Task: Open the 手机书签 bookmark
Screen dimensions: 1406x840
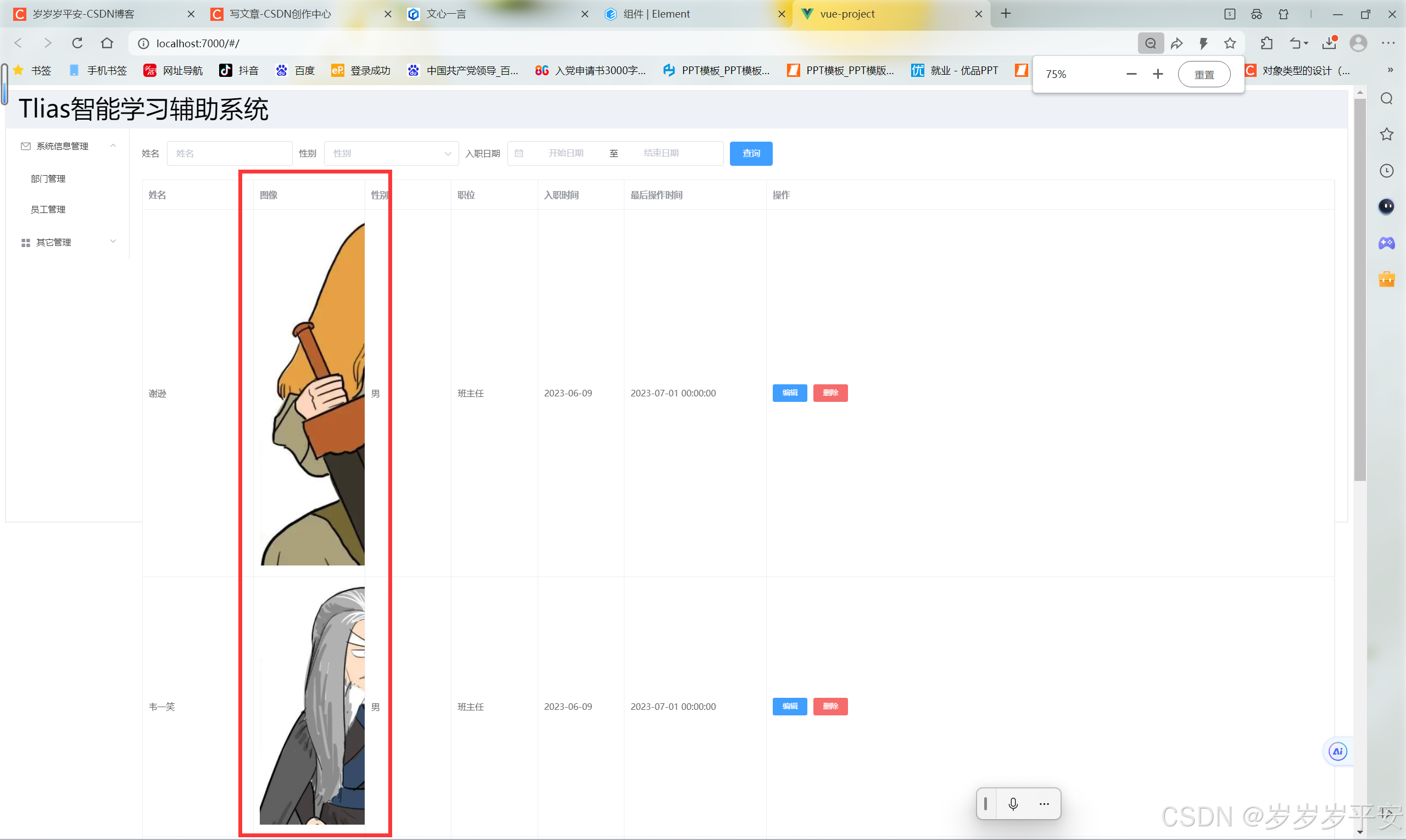Action: [98, 70]
